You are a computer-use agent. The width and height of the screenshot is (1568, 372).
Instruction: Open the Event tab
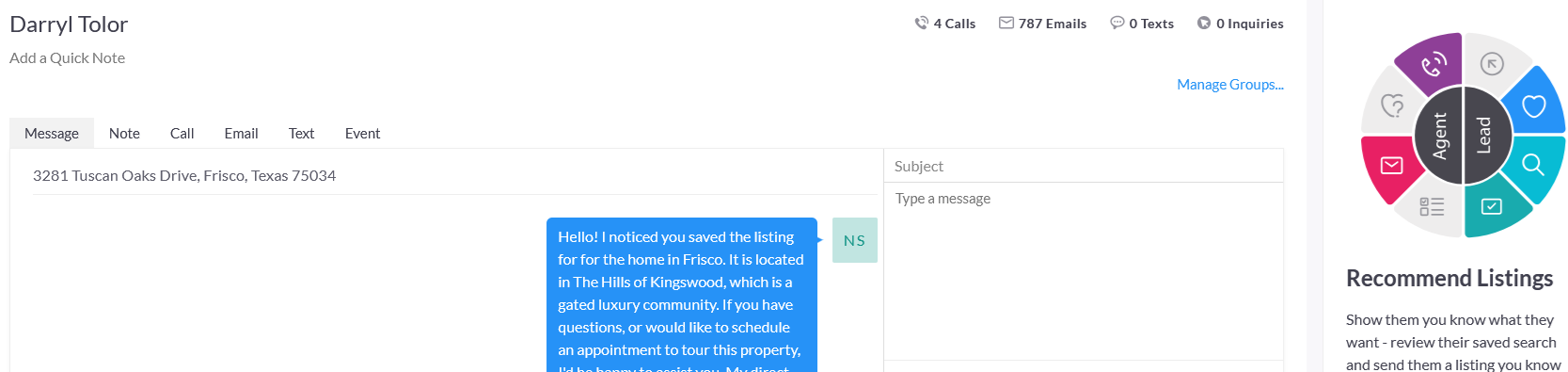[x=362, y=134]
